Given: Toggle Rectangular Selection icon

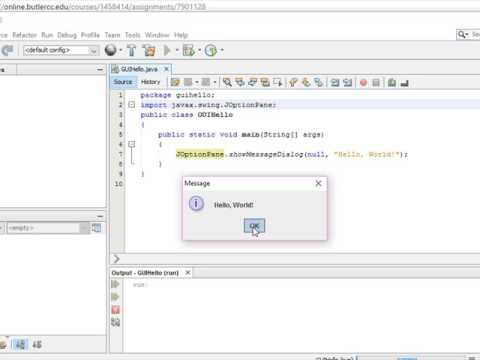Looking at the screenshot, I should pos(278,82).
